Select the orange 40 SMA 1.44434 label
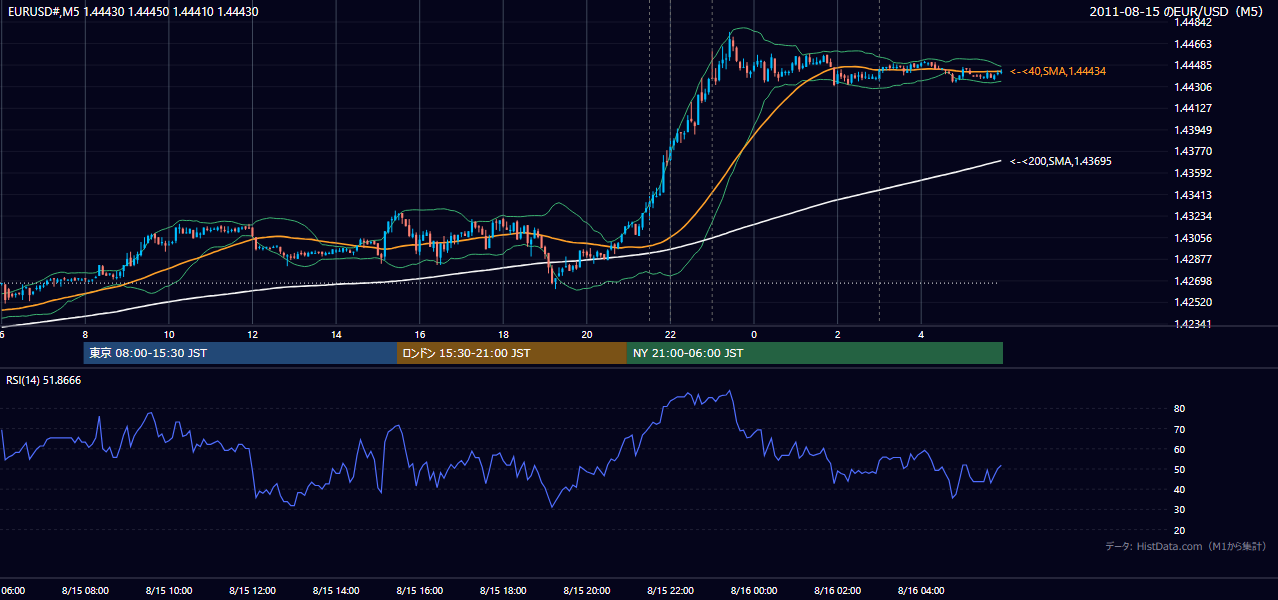 pyautogui.click(x=1058, y=71)
